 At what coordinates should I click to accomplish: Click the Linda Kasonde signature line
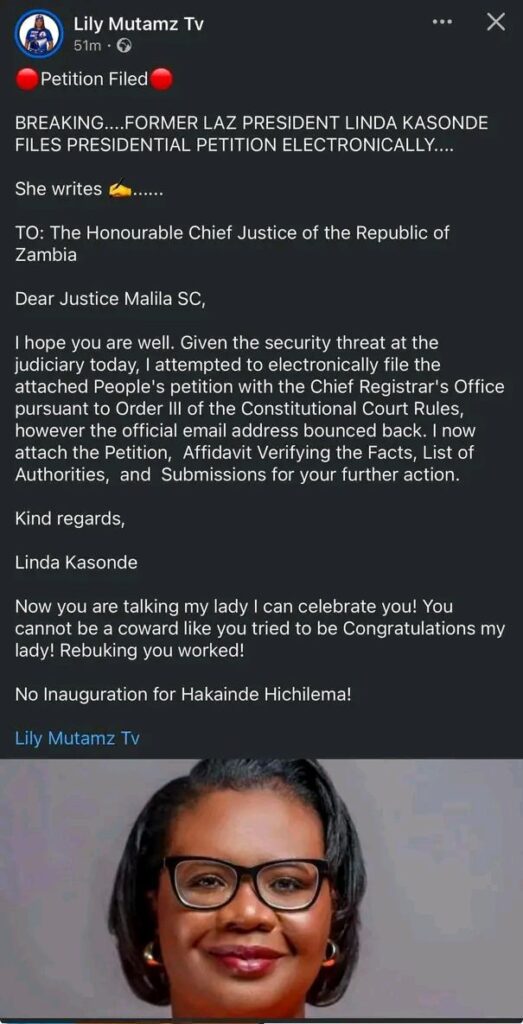76,563
